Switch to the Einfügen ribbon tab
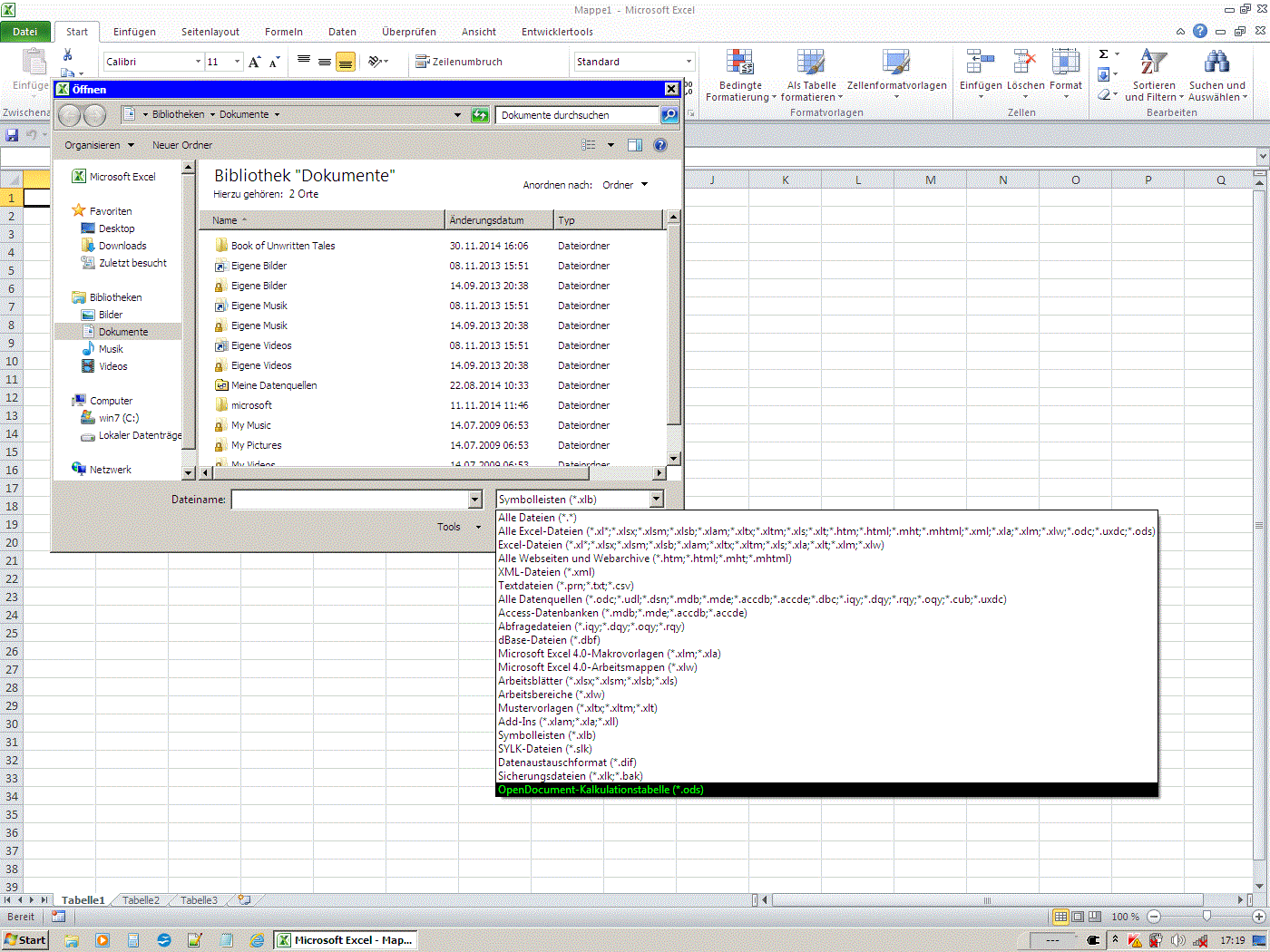 pyautogui.click(x=134, y=31)
